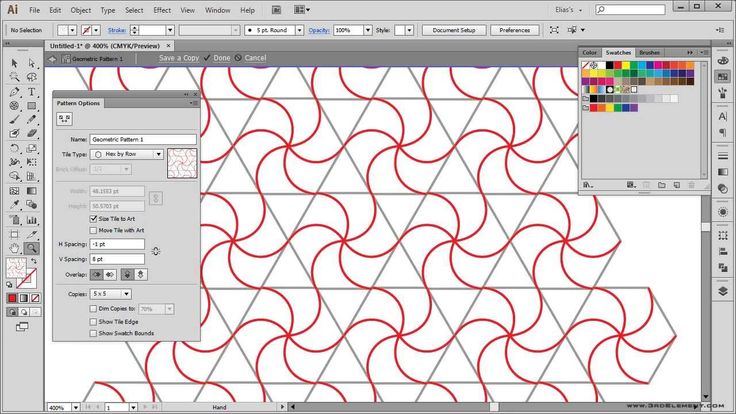
Task: Open the Copies 5 x 5 dropdown
Action: coord(111,294)
